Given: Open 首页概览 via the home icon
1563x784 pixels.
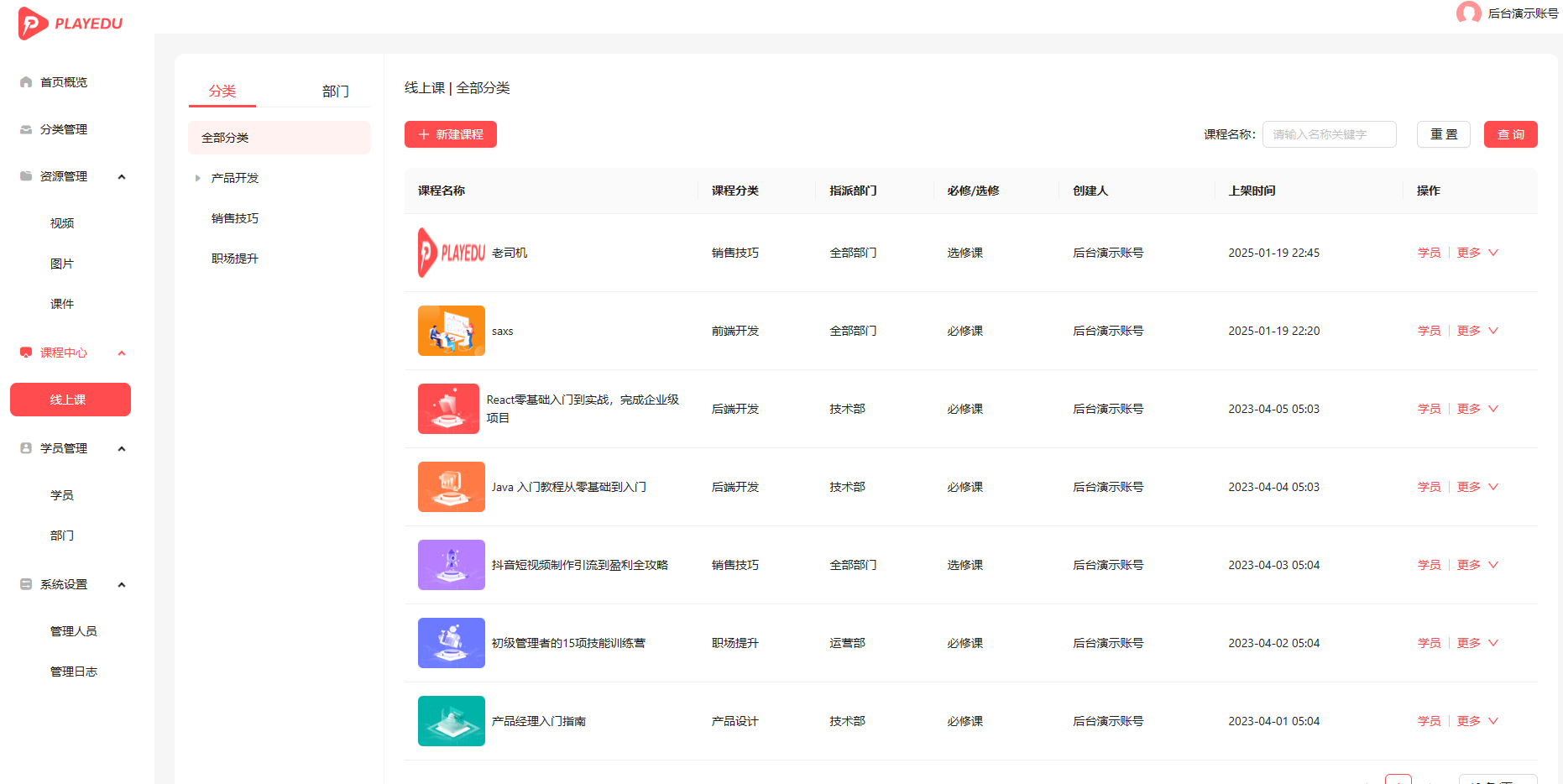Looking at the screenshot, I should pos(25,81).
